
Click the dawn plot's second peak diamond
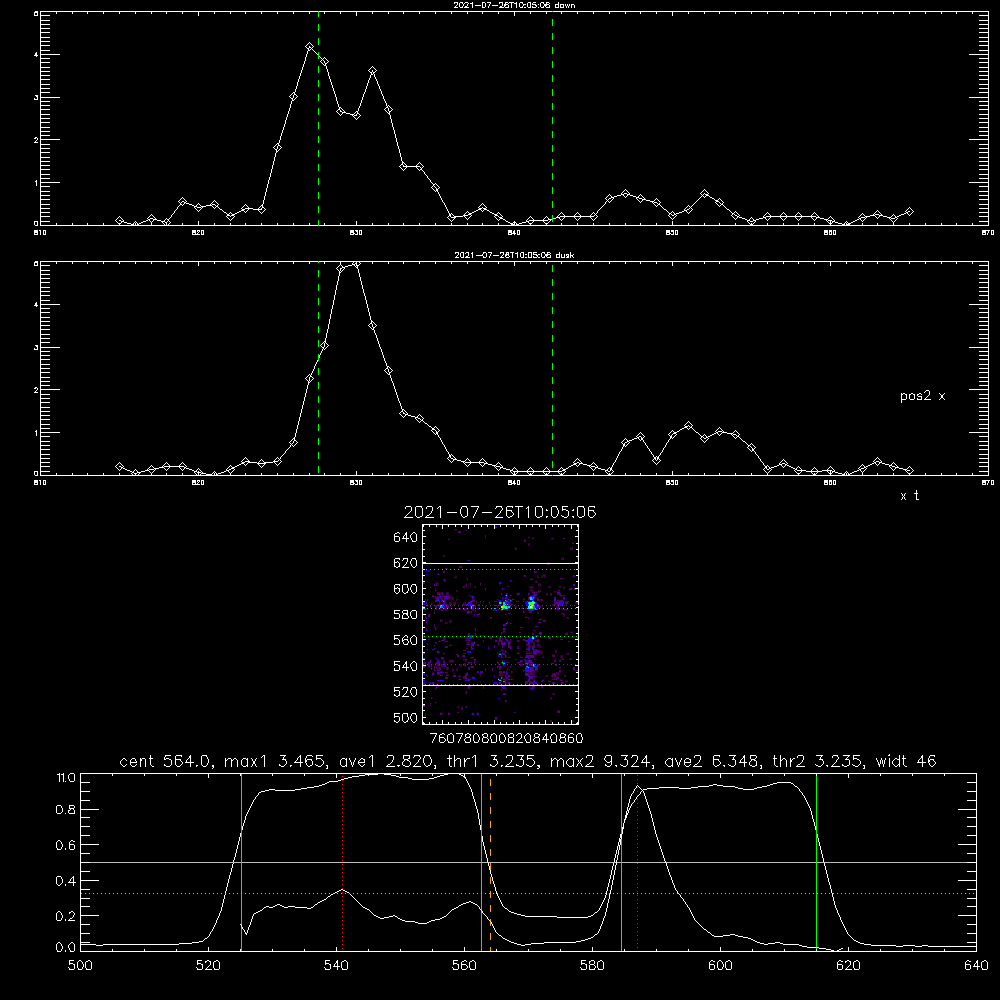tap(372, 70)
